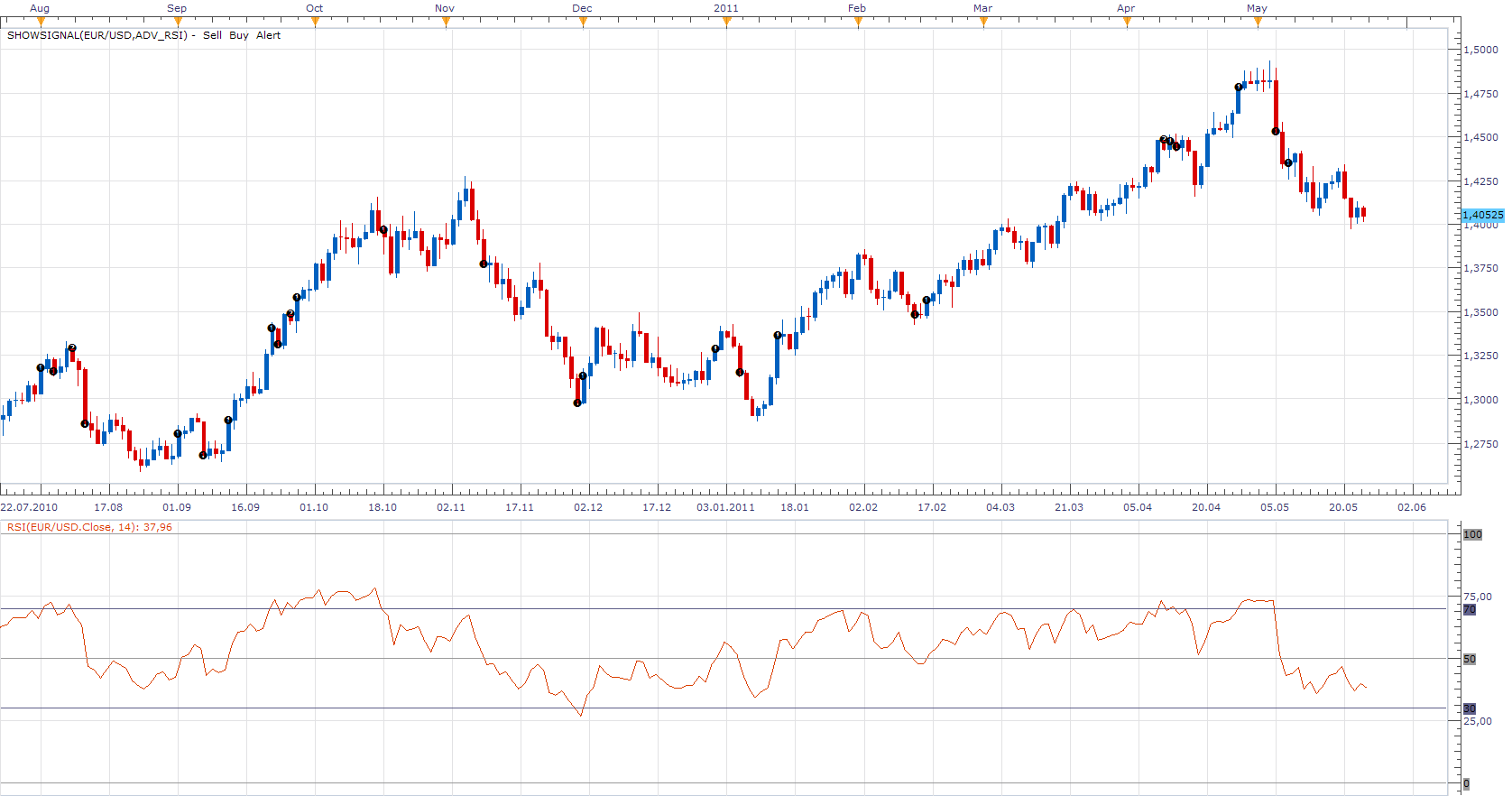Click the 22.07.2010 date label
The image size is (1512, 796).
click(x=30, y=507)
